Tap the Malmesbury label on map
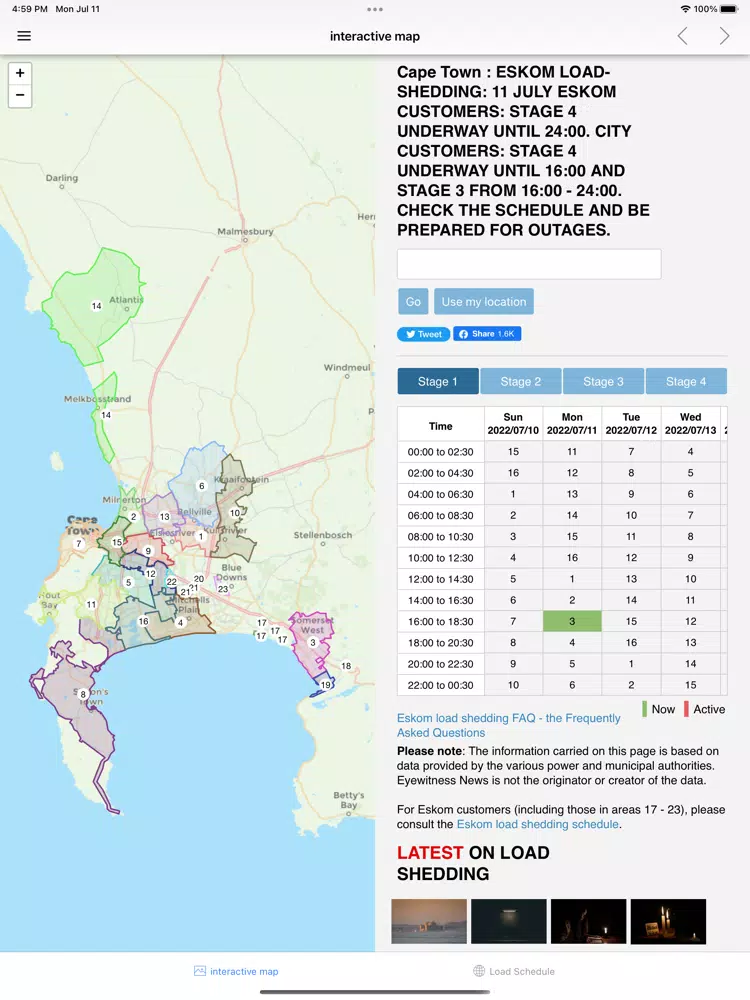Screen dimensions: 750x1000 point(246,232)
